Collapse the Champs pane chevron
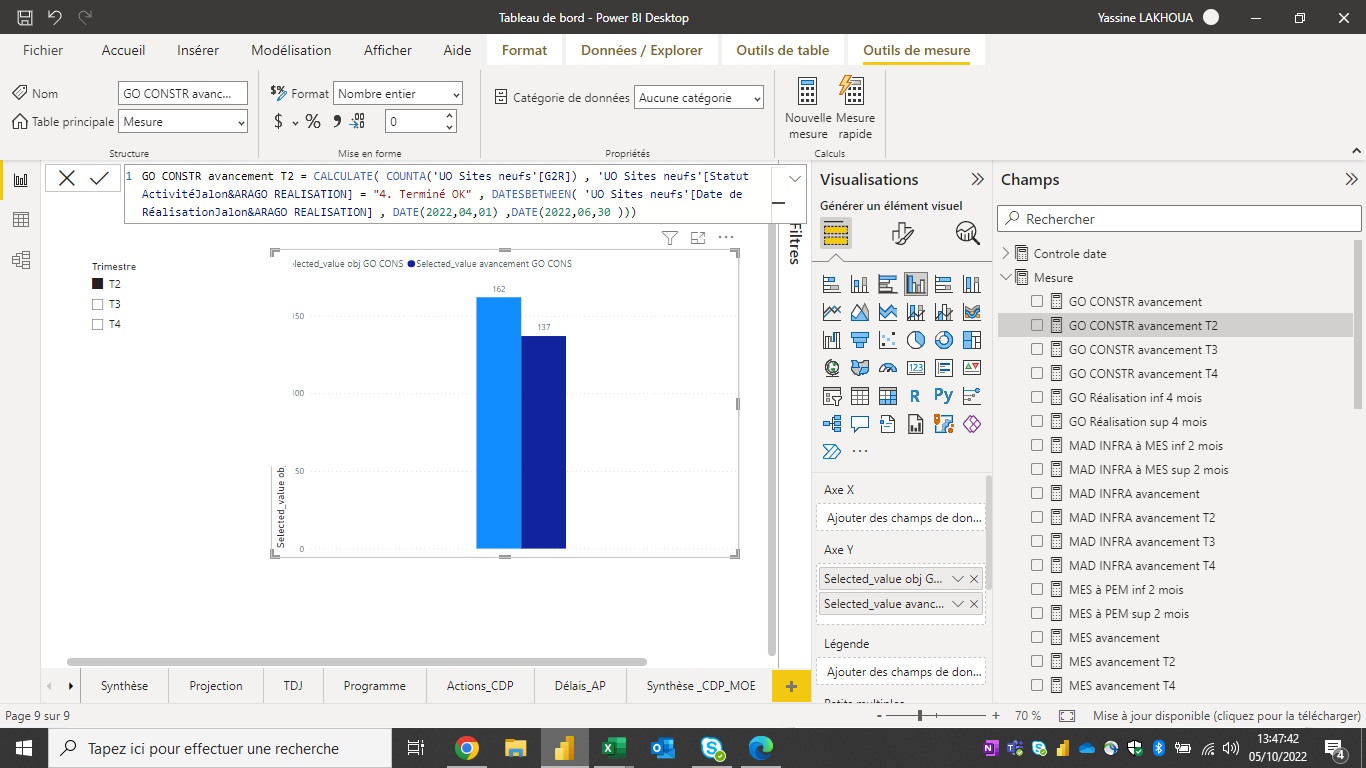This screenshot has height=768, width=1366. 1351,180
